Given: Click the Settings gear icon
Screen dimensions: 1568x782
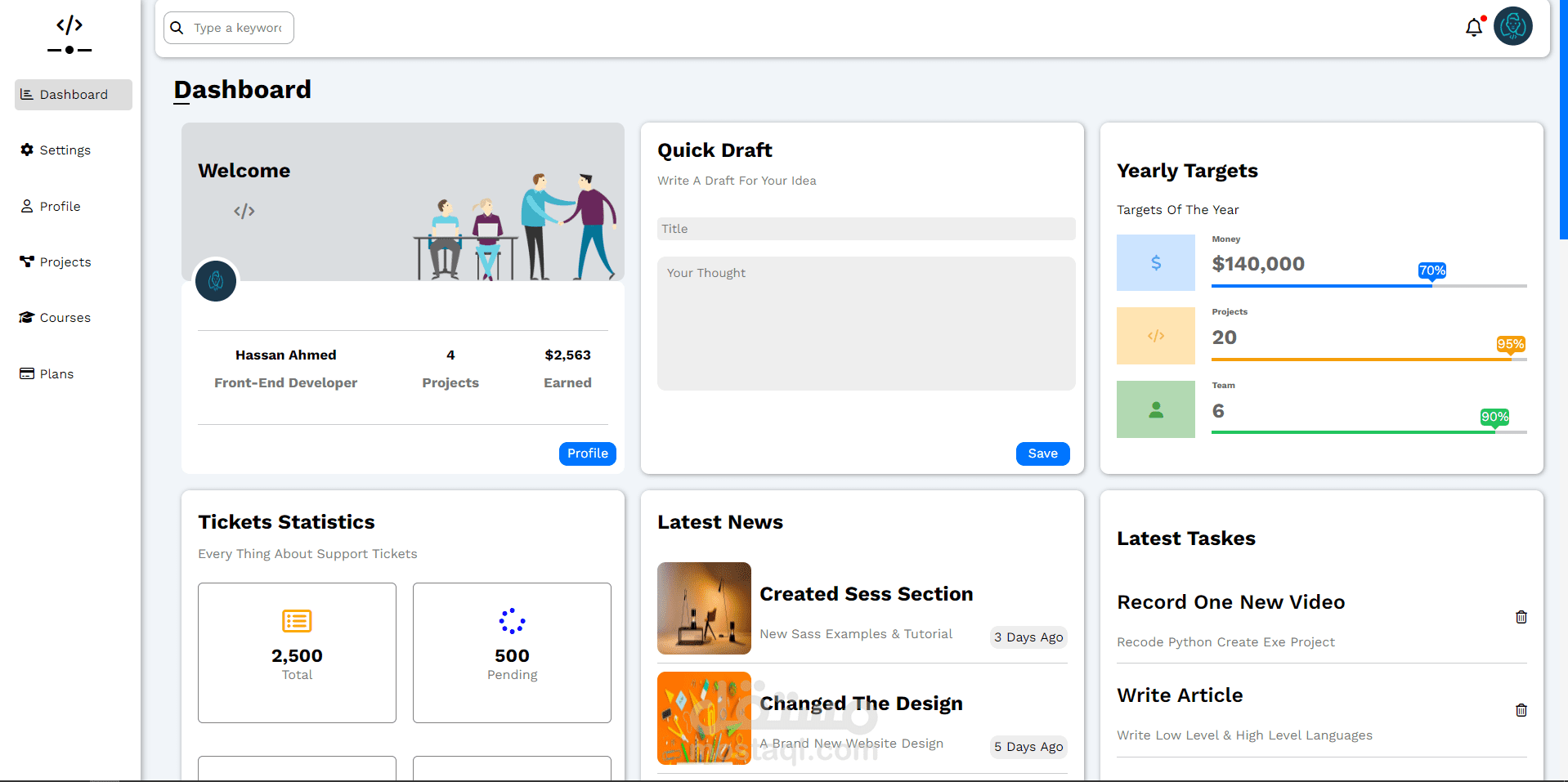Looking at the screenshot, I should [27, 150].
